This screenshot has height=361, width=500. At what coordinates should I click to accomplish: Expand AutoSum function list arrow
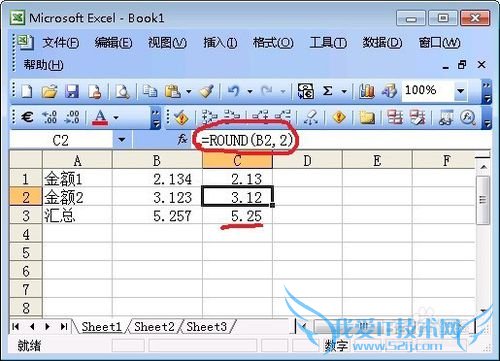[344, 91]
